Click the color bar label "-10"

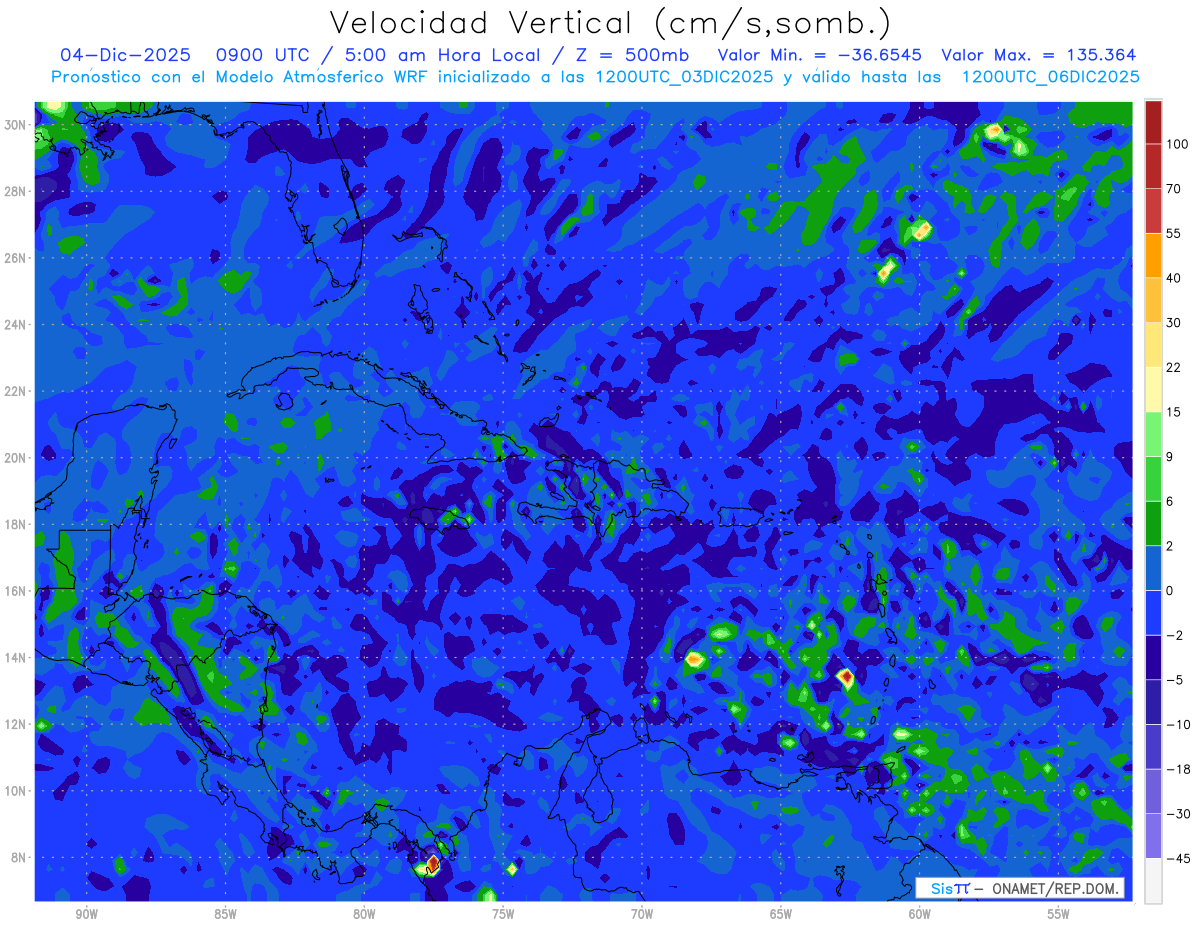(1177, 724)
